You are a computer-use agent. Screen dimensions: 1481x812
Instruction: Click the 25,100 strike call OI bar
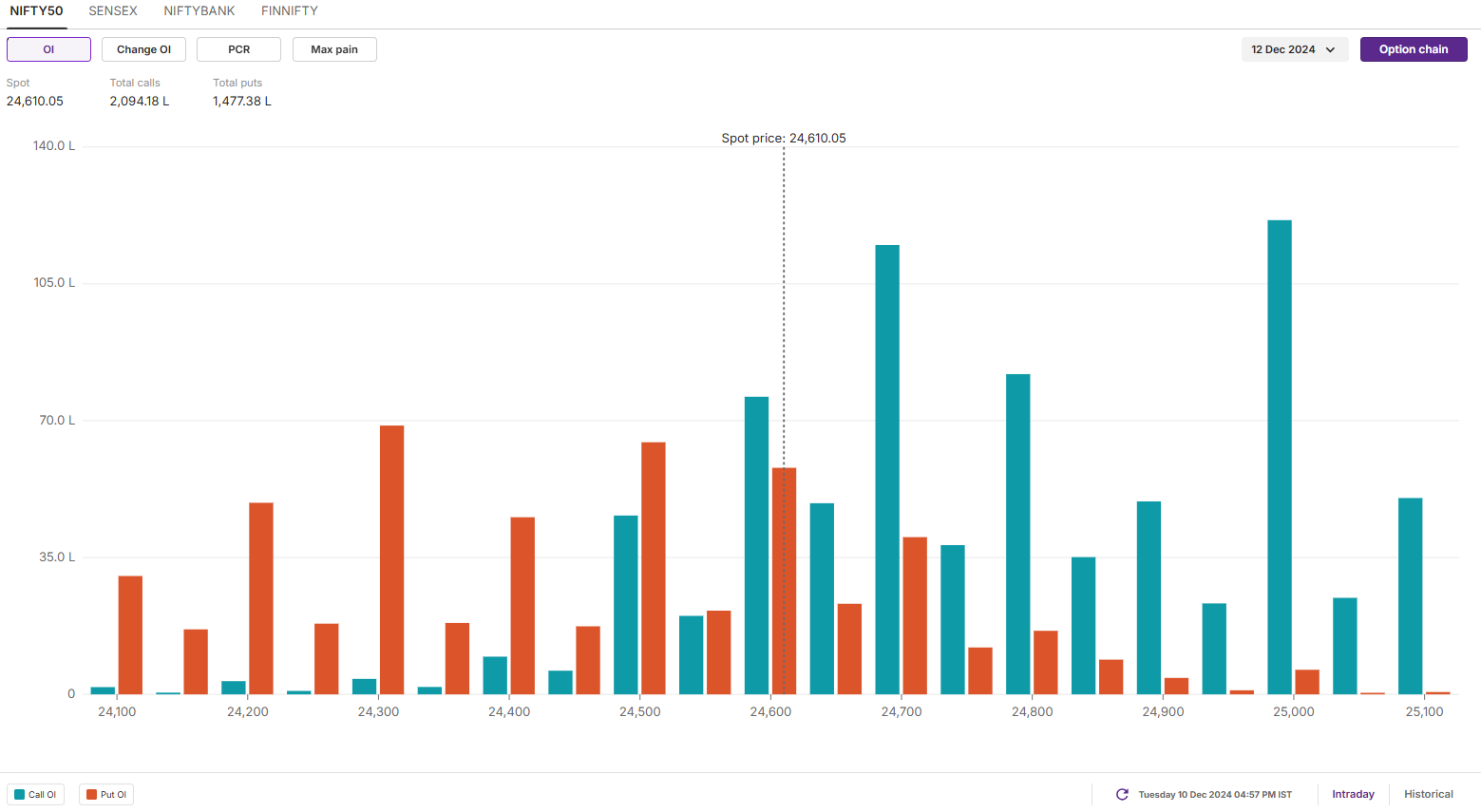pyautogui.click(x=1411, y=596)
